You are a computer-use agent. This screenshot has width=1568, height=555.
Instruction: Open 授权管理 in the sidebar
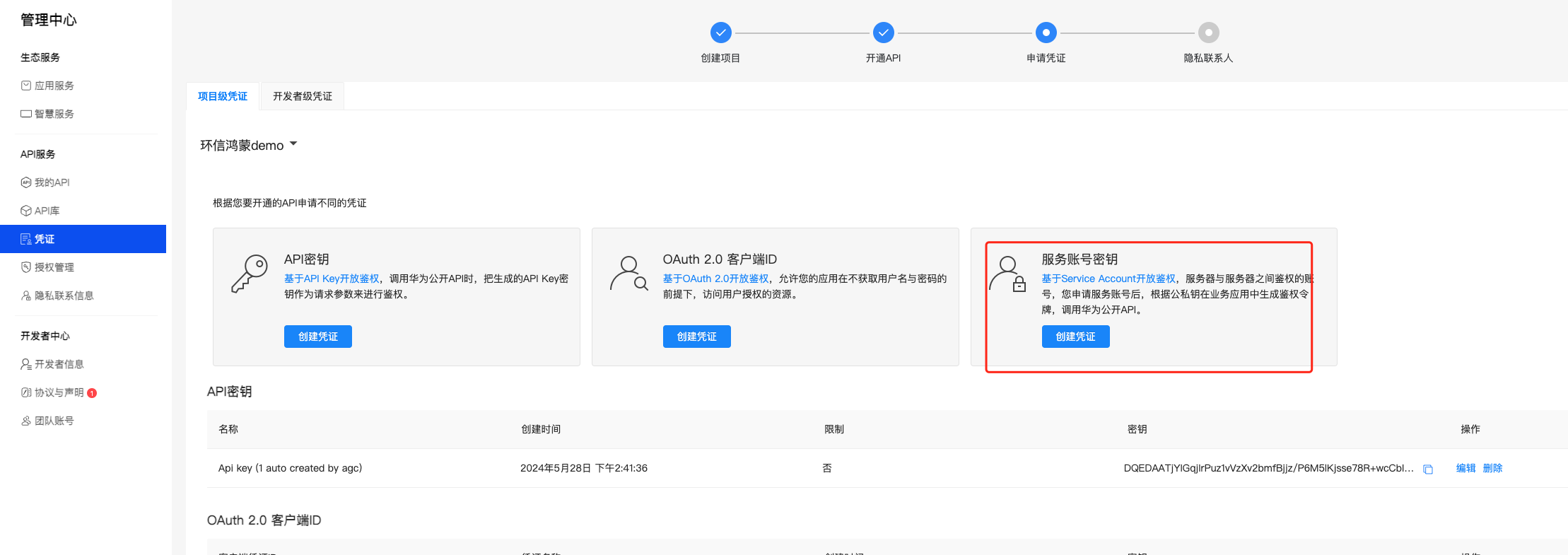coord(54,267)
